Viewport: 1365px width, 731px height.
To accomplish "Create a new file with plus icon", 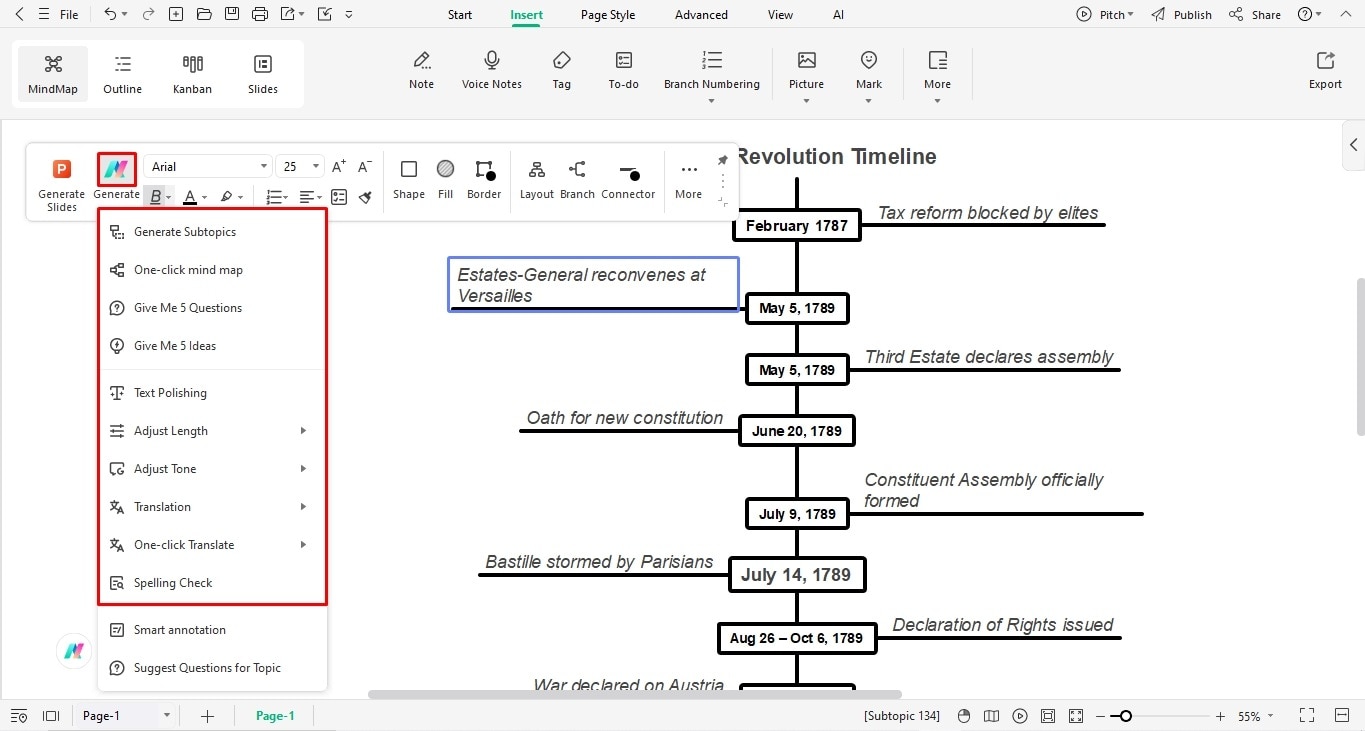I will (176, 14).
